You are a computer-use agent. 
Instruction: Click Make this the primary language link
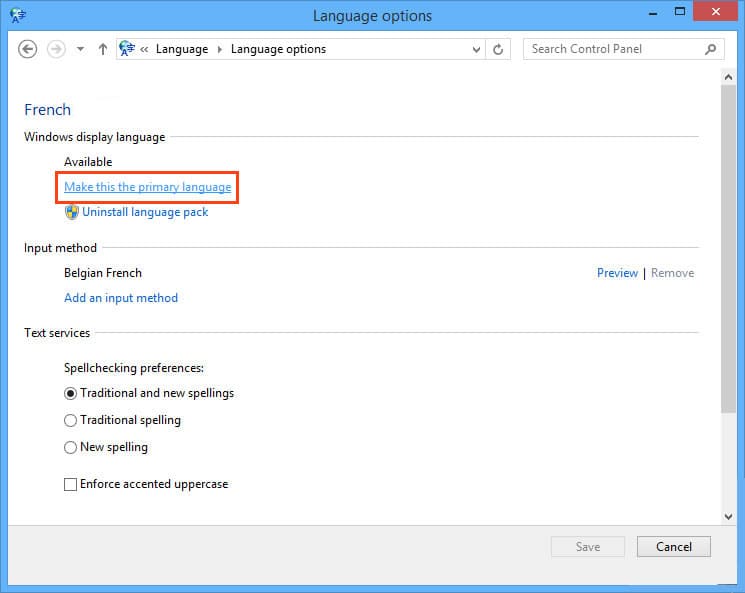147,187
